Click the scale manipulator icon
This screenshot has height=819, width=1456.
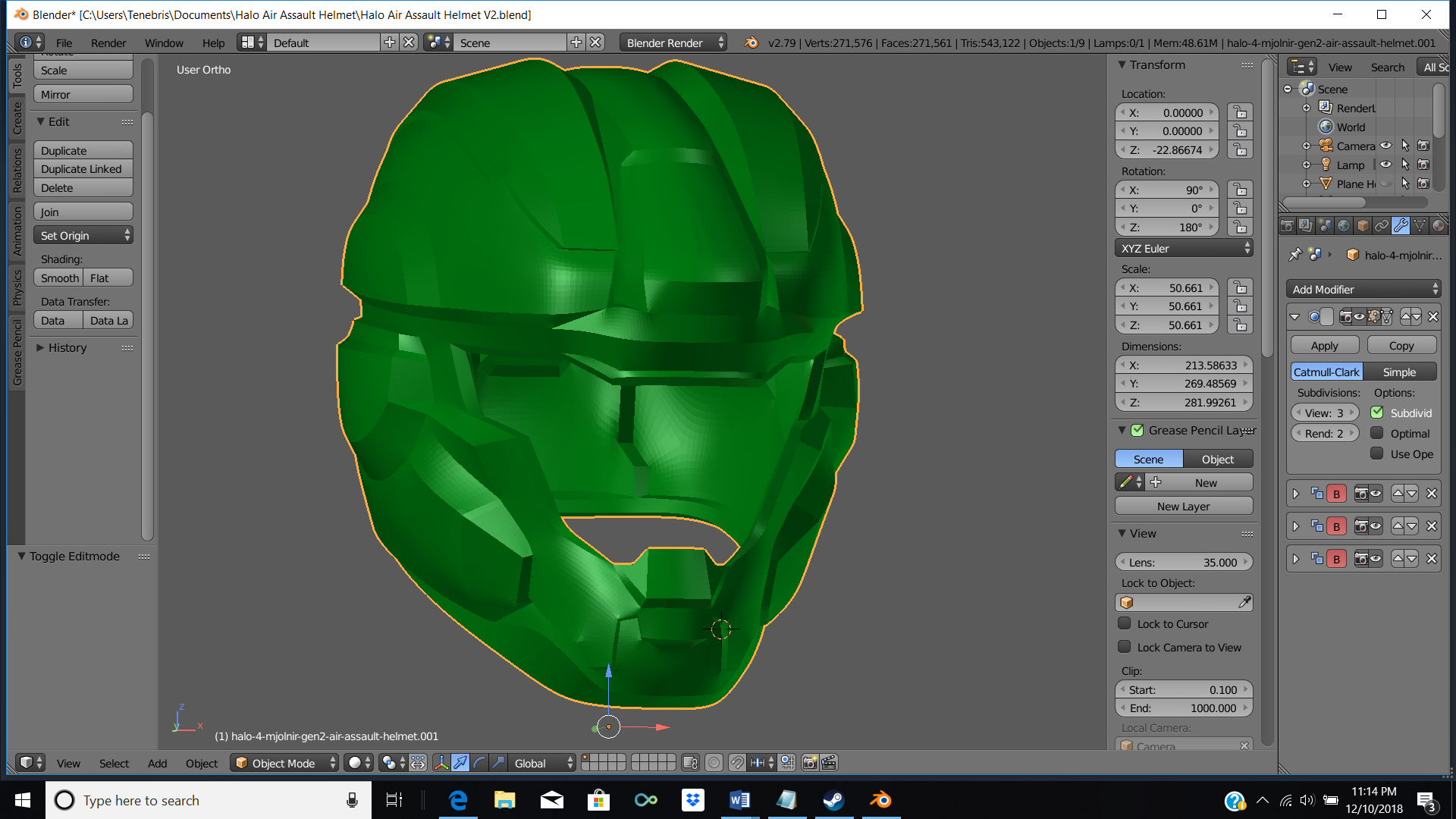(x=498, y=763)
